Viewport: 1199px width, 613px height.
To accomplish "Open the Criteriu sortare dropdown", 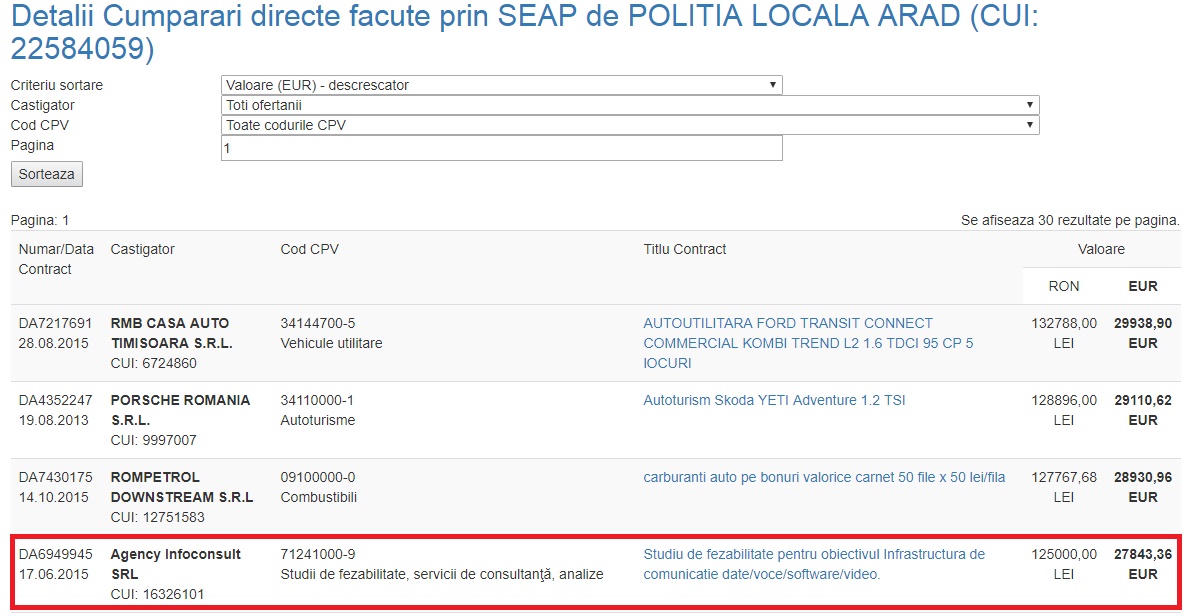I will pyautogui.click(x=501, y=85).
